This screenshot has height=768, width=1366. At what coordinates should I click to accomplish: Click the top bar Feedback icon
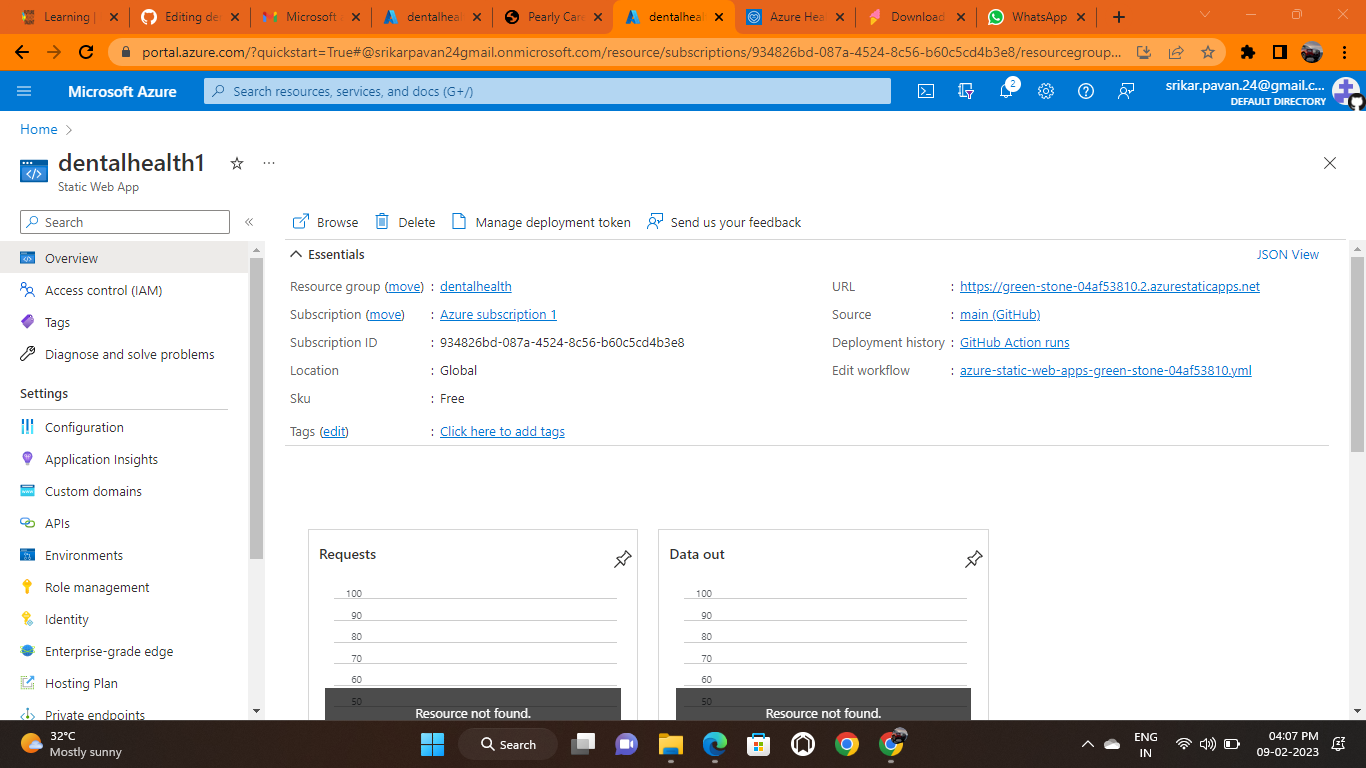tap(1126, 91)
